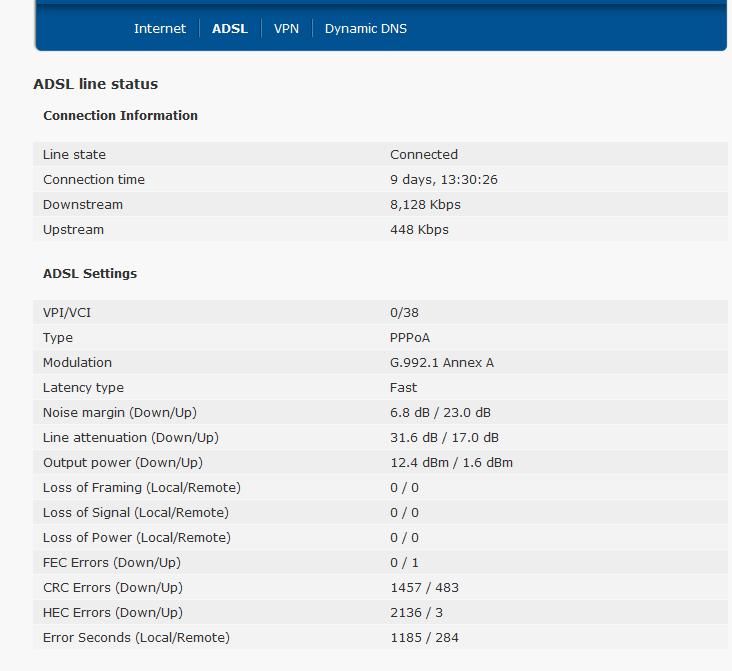Open the Internet tab
This screenshot has height=671, width=732.
(160, 29)
